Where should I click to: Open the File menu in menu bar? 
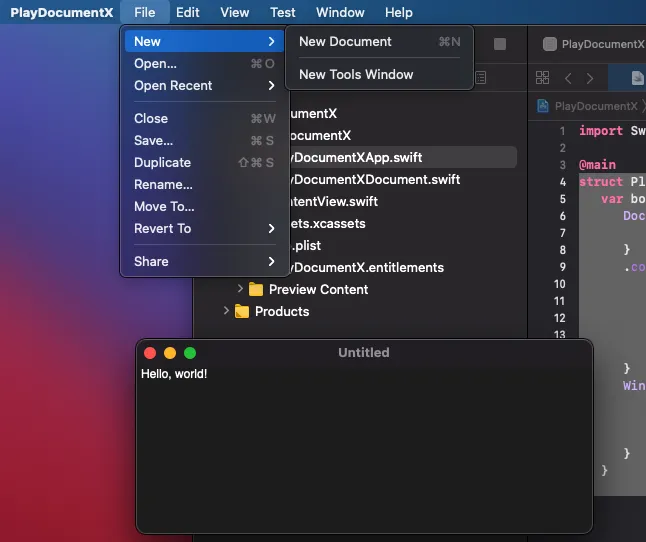tap(145, 12)
